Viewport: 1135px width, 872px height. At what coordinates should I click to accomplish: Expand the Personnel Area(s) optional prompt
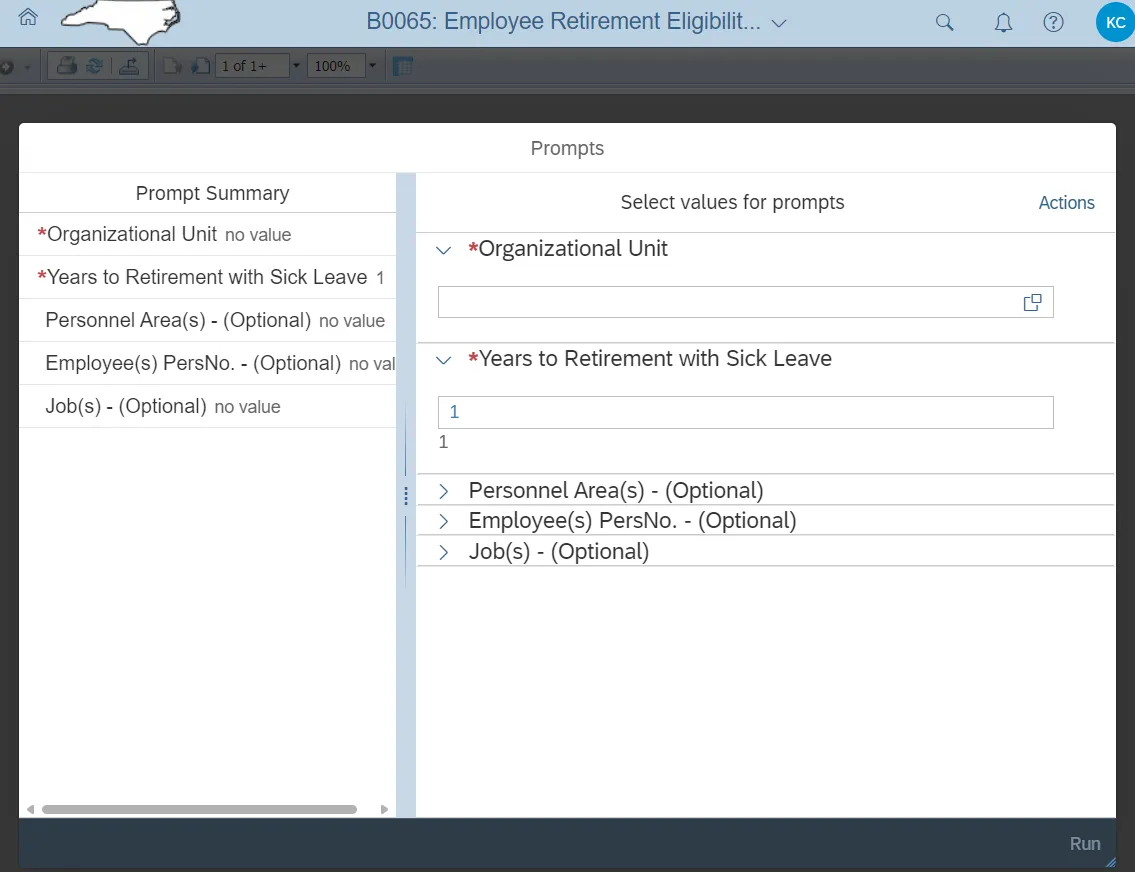444,491
